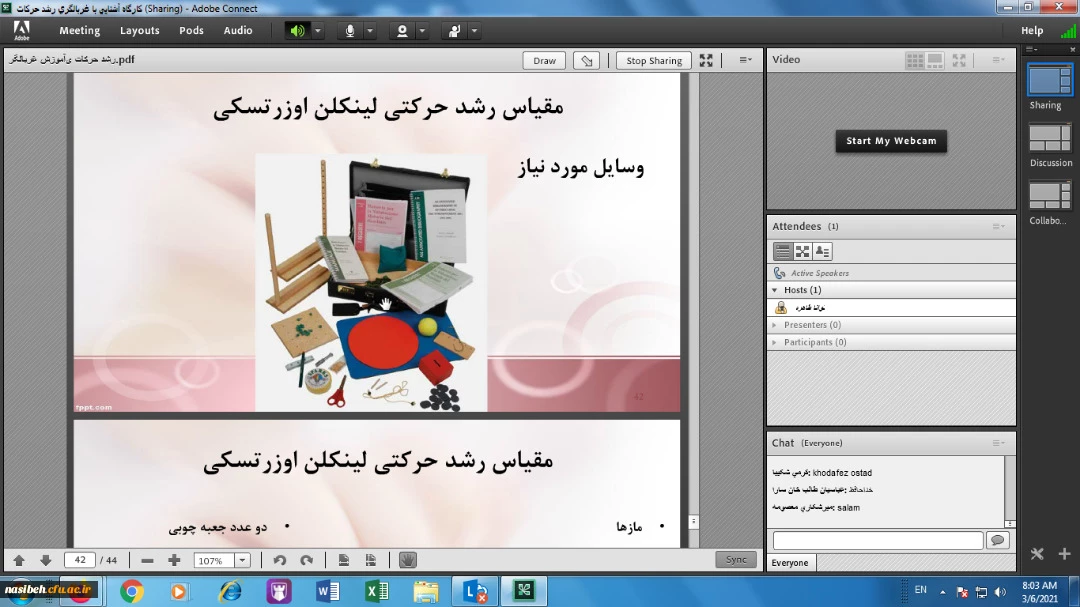The height and width of the screenshot is (607, 1080).
Task: Click the send chat message icon
Action: click(x=997, y=540)
